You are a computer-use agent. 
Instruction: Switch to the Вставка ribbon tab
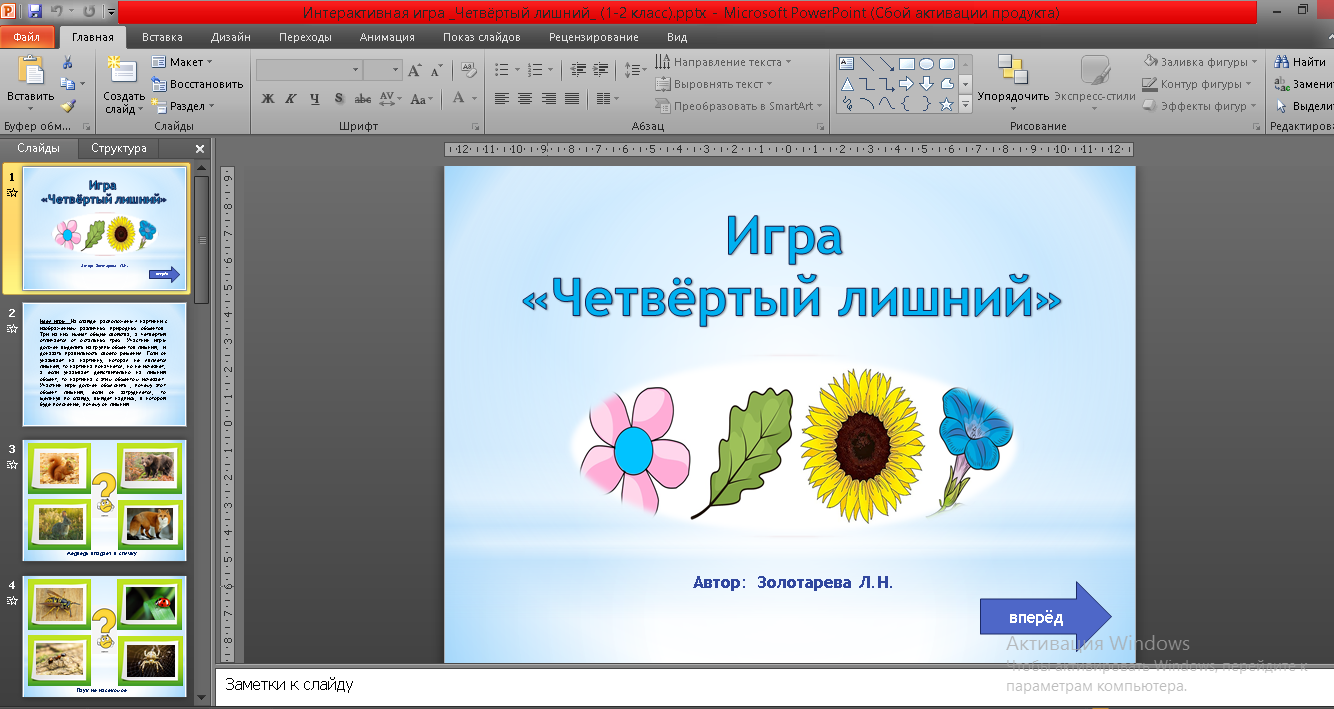(x=162, y=37)
